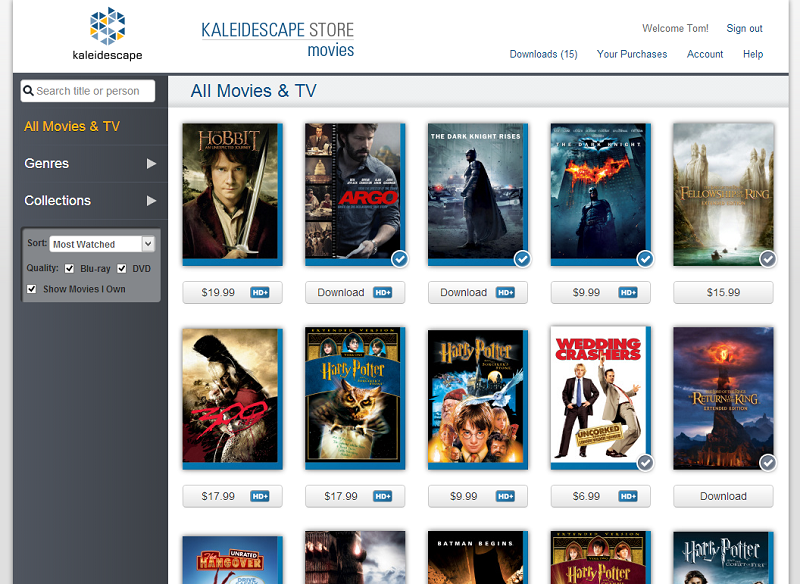Click the checkmark badge on Return of the King
800x584 pixels.
[768, 463]
